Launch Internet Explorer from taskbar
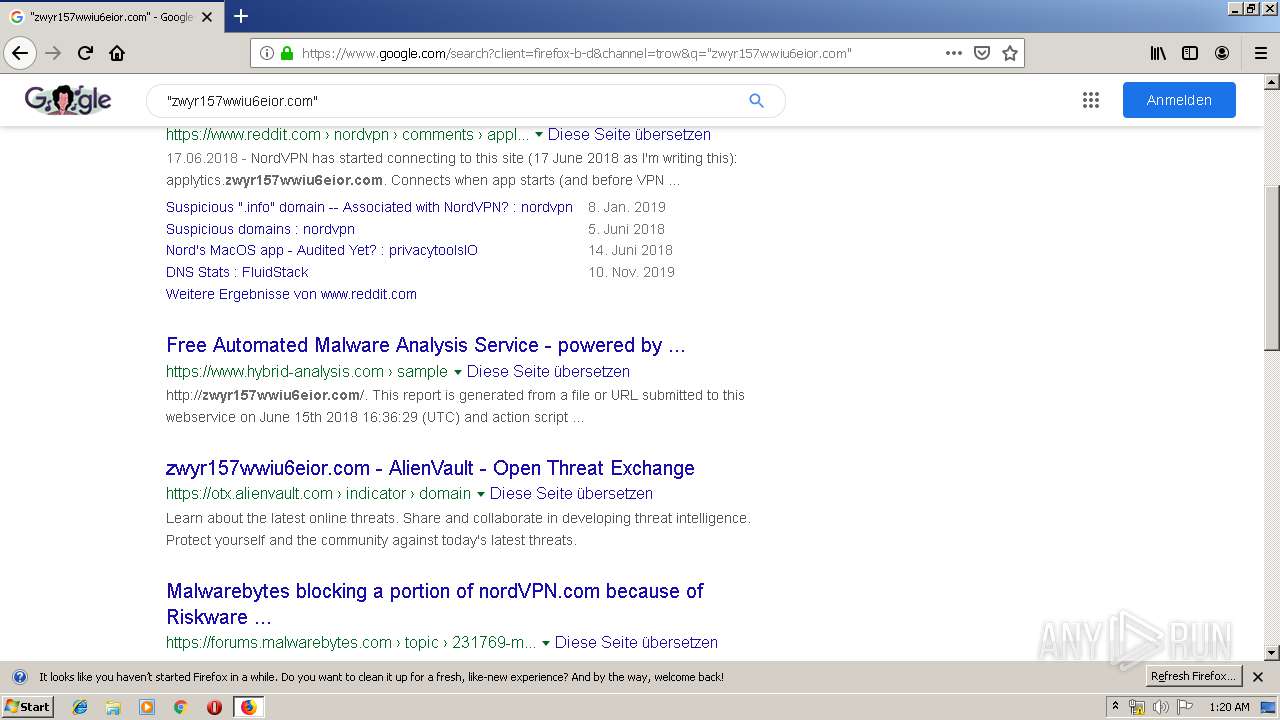 80,707
